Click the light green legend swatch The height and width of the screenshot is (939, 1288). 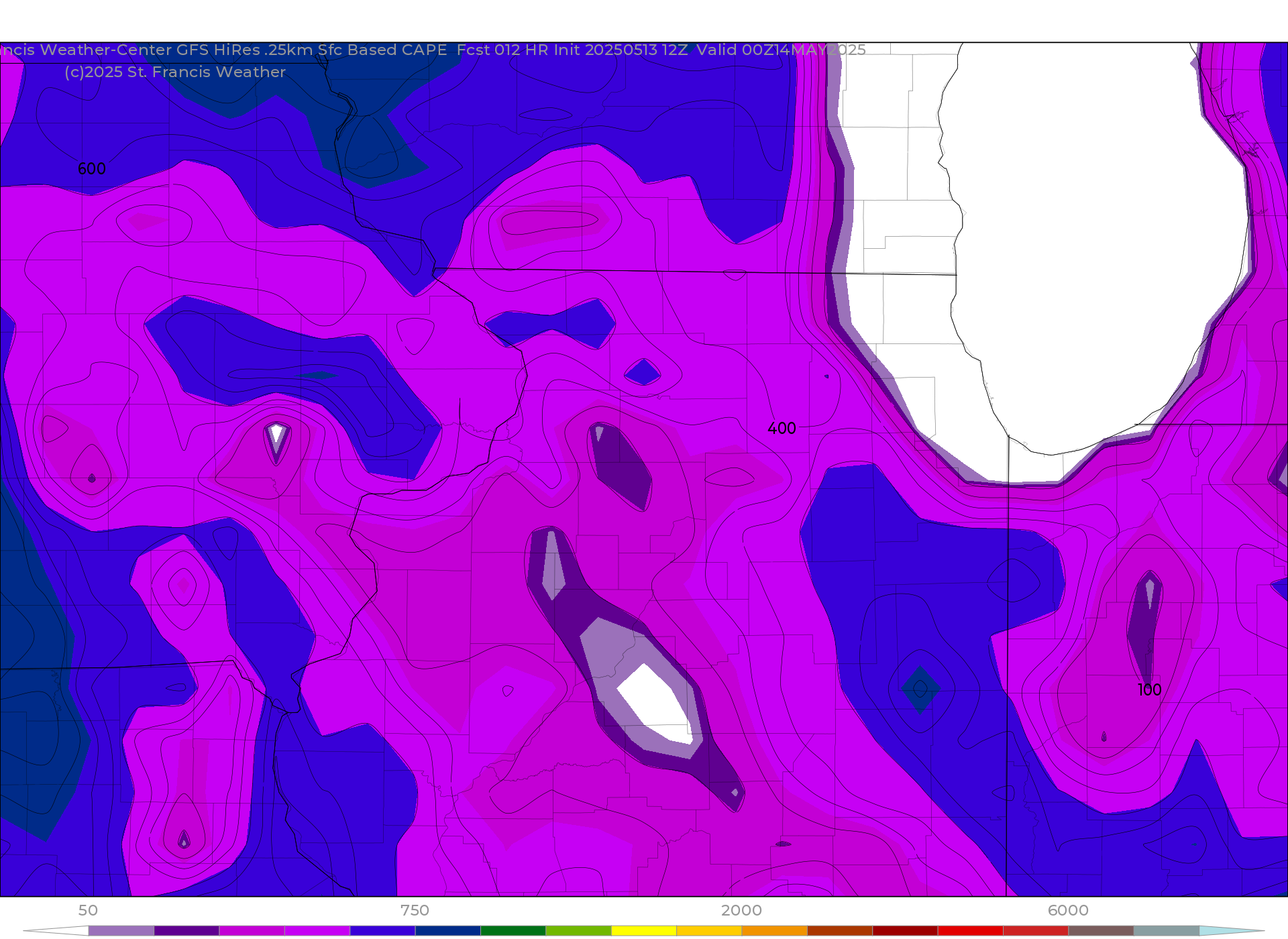point(578,931)
